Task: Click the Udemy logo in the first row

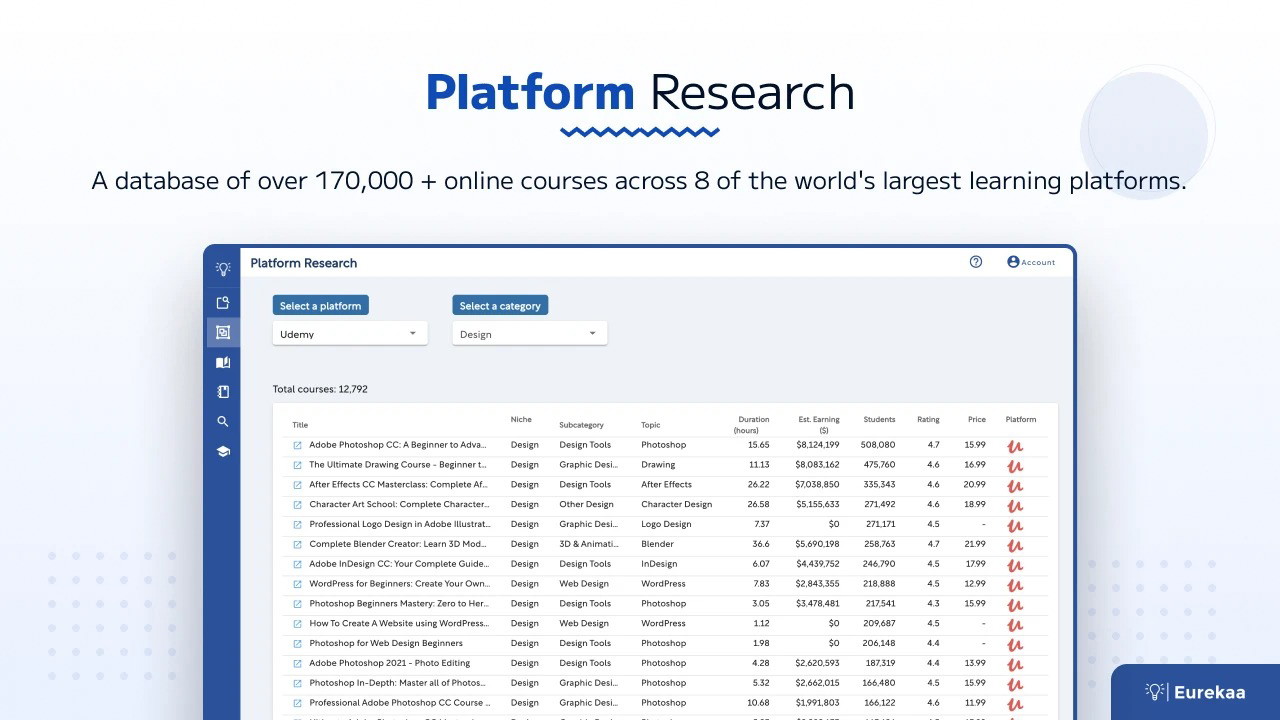Action: click(x=1015, y=446)
